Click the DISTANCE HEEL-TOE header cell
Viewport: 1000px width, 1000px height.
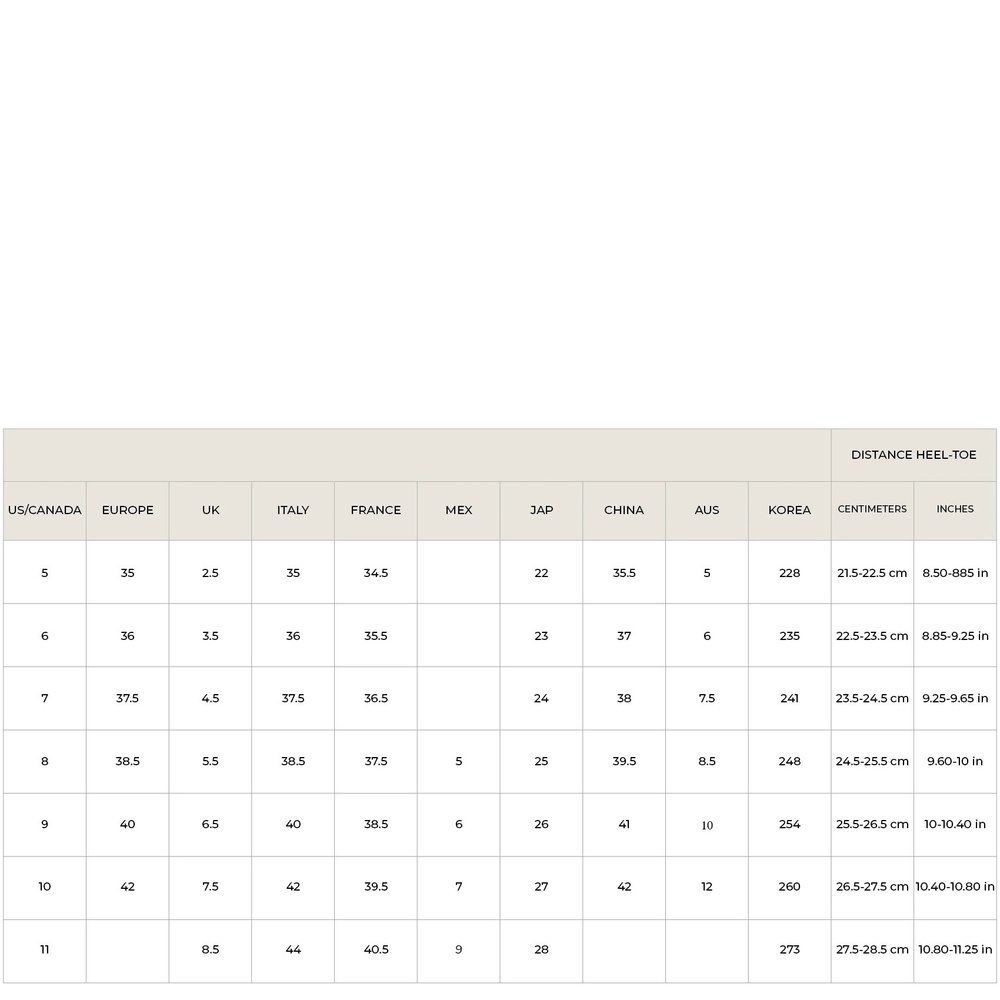pyautogui.click(x=913, y=455)
